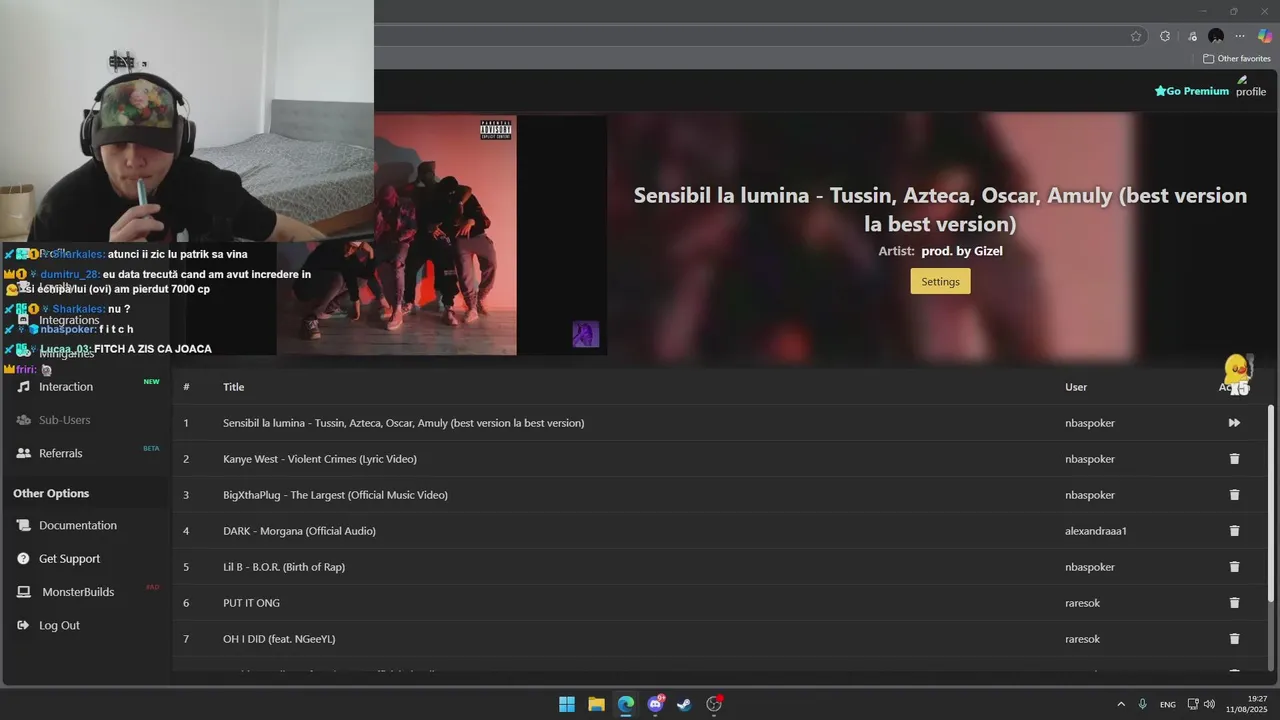
Task: Open File Explorer from taskbar
Action: [596, 704]
